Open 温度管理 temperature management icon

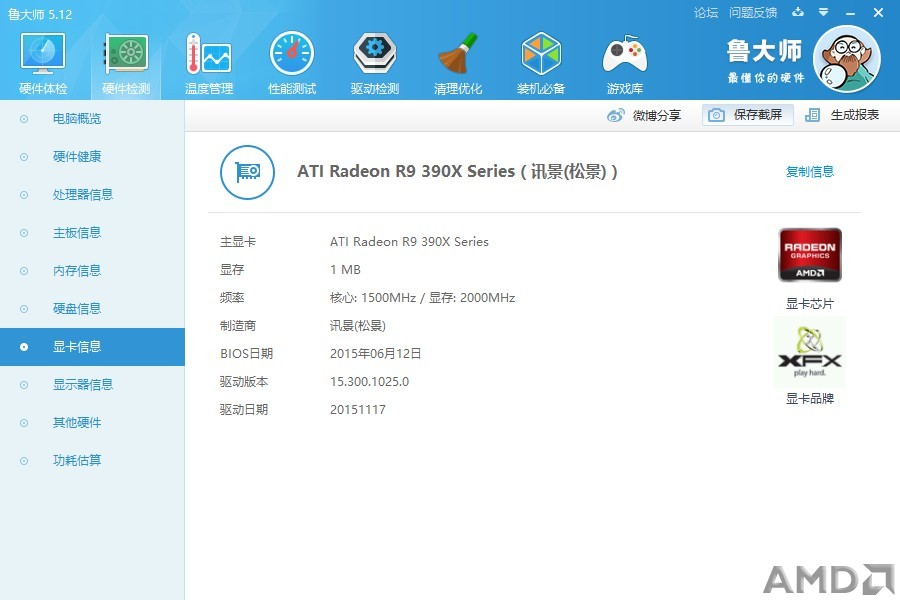(208, 53)
